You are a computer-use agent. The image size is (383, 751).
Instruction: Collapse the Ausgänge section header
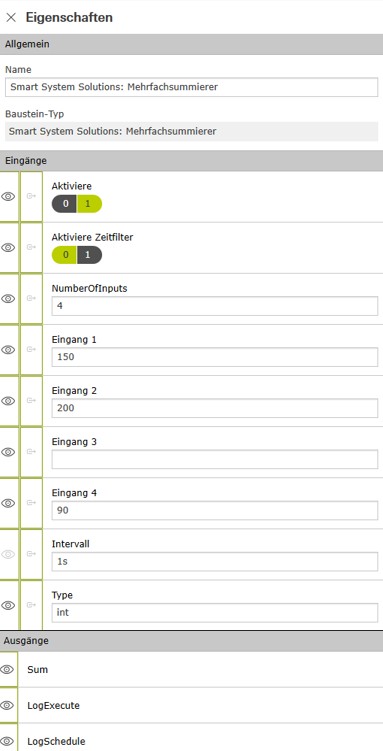click(192, 641)
